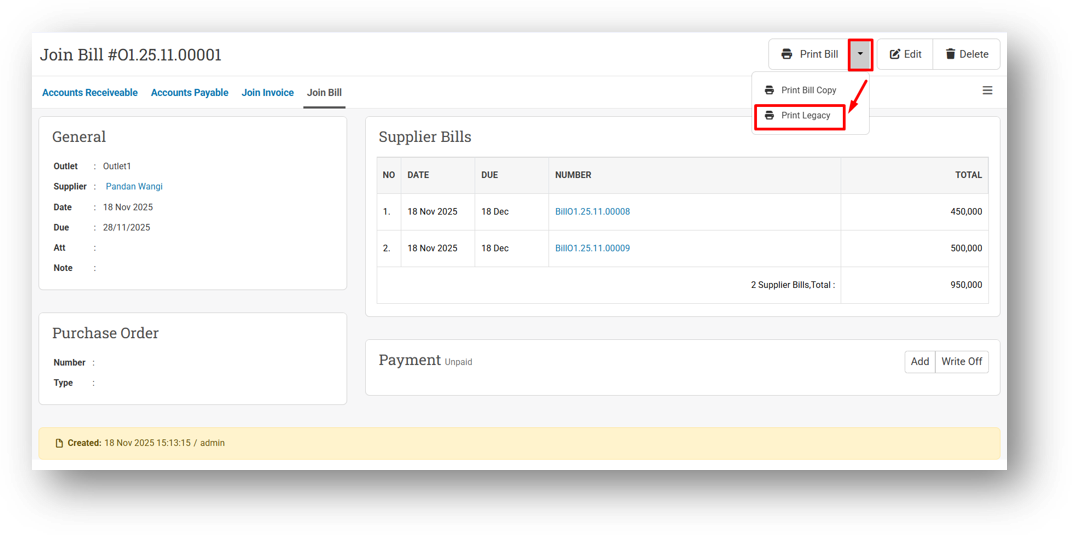
Task: Click the Delete button
Action: coord(966,54)
